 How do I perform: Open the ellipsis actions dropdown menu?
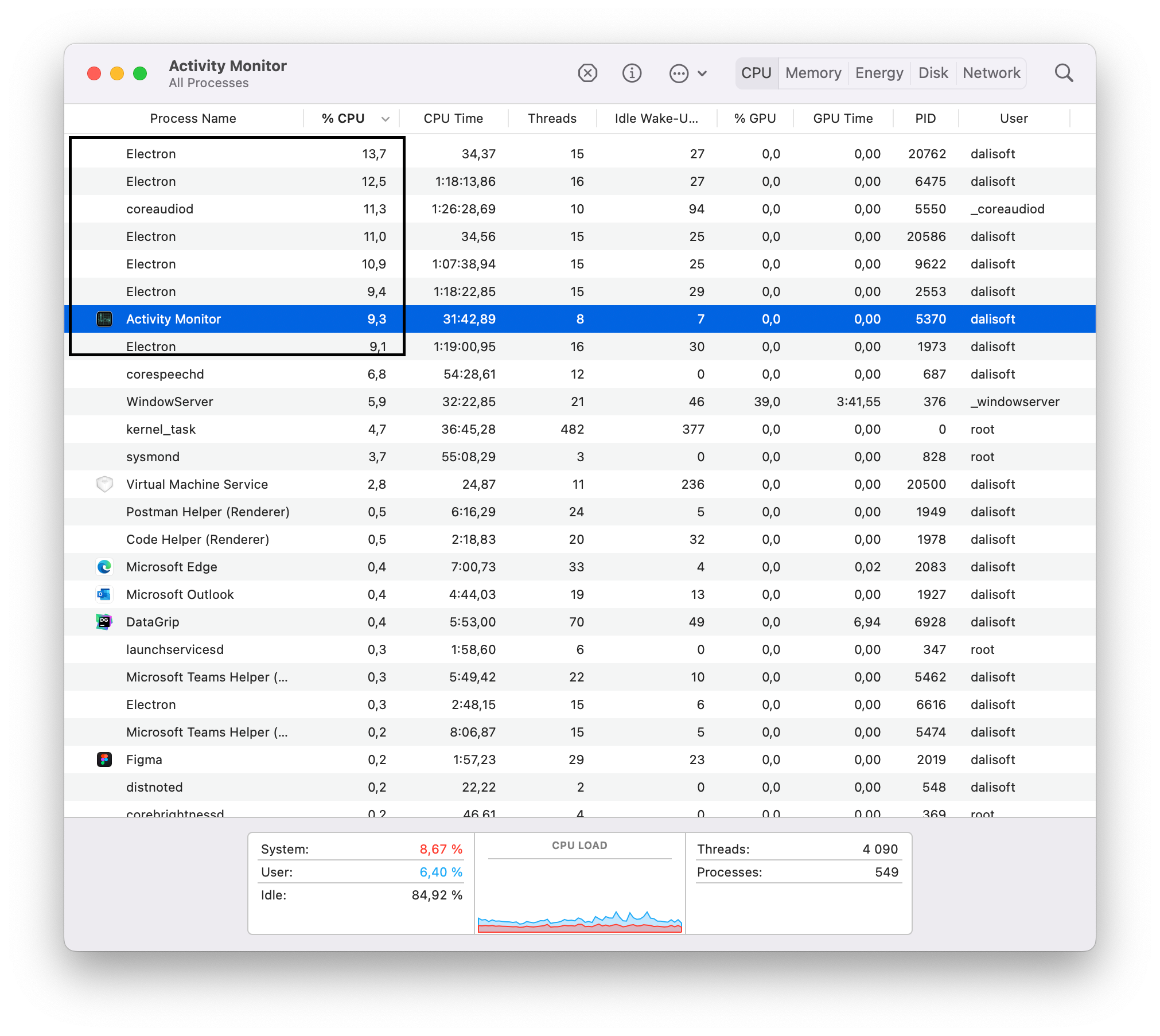tap(679, 73)
